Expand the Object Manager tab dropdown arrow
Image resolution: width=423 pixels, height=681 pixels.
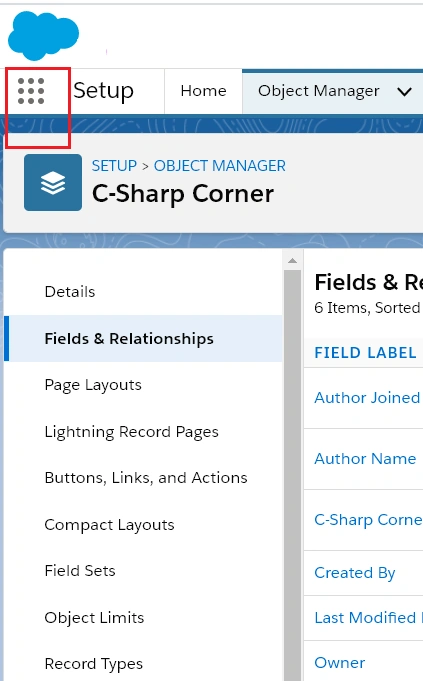click(404, 92)
